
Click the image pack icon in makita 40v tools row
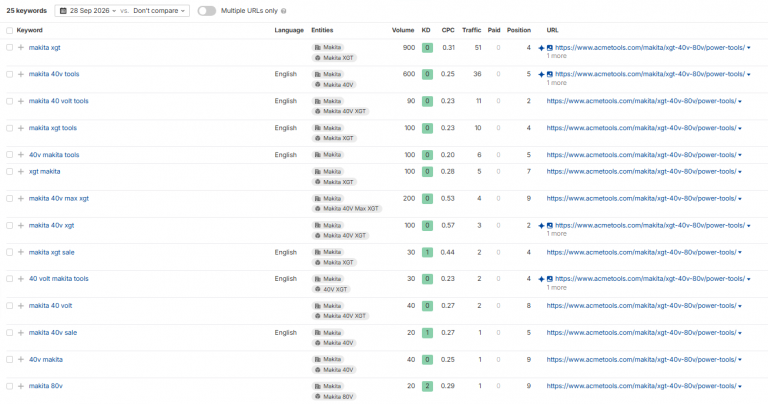pyautogui.click(x=550, y=74)
